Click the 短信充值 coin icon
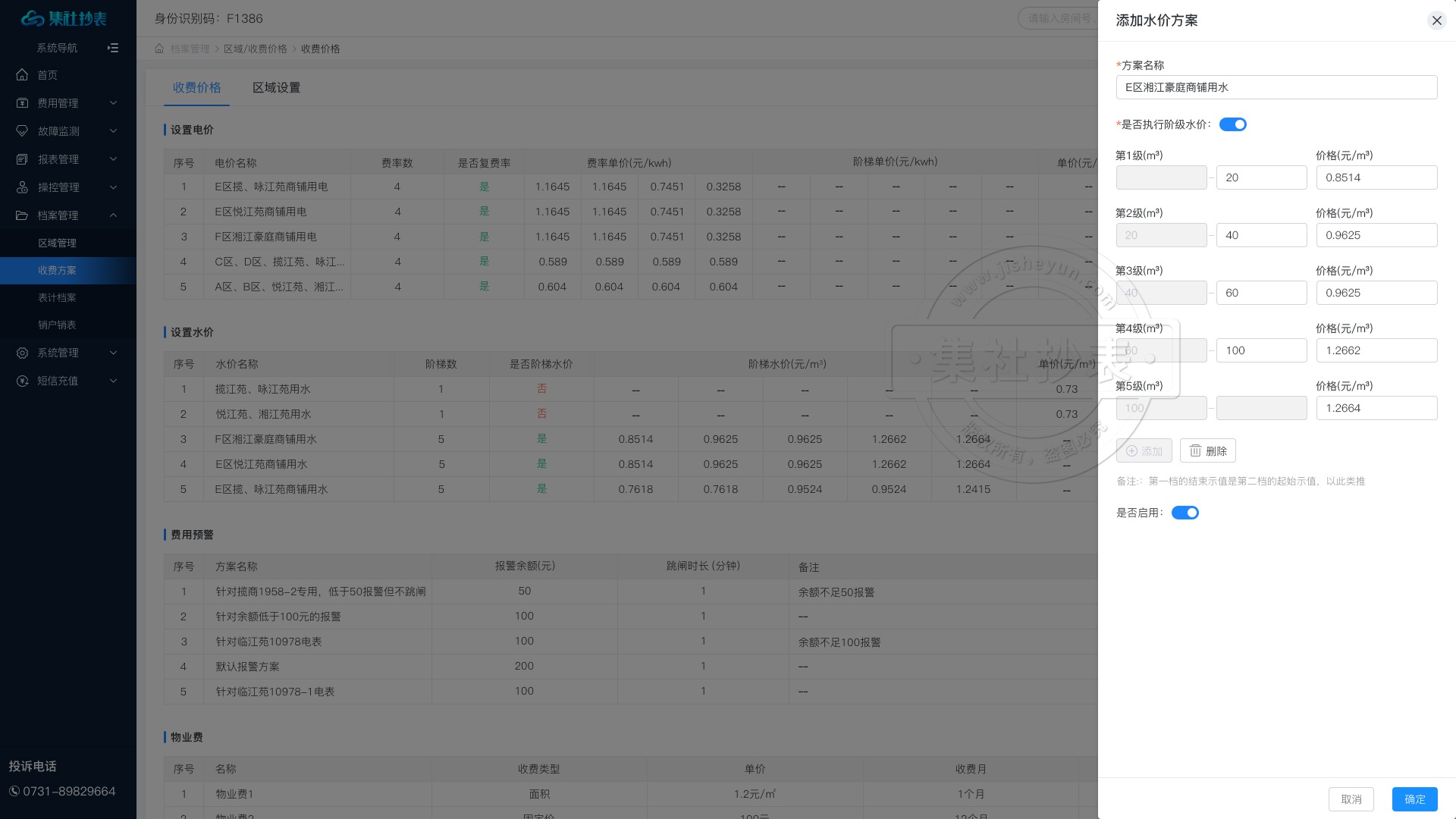 pyautogui.click(x=22, y=381)
